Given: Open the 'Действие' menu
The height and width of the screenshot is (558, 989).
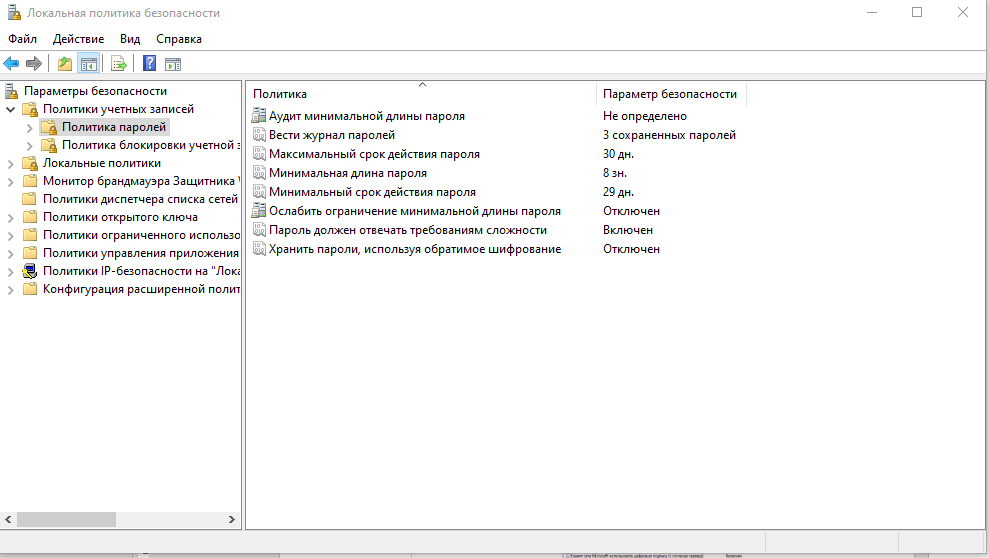Looking at the screenshot, I should click(78, 39).
